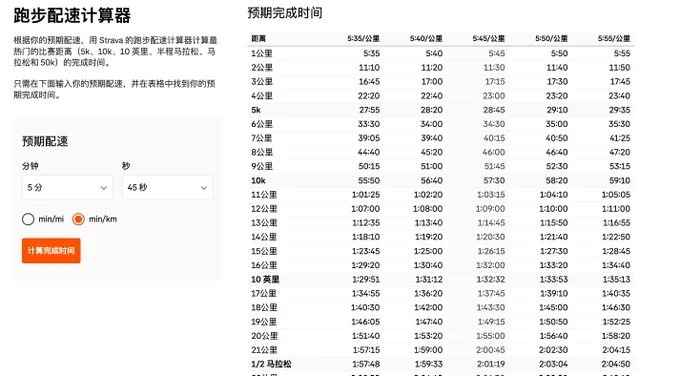The width and height of the screenshot is (680, 376).
Task: Click the 1:57:48 half marathon time
Action: click(x=366, y=364)
